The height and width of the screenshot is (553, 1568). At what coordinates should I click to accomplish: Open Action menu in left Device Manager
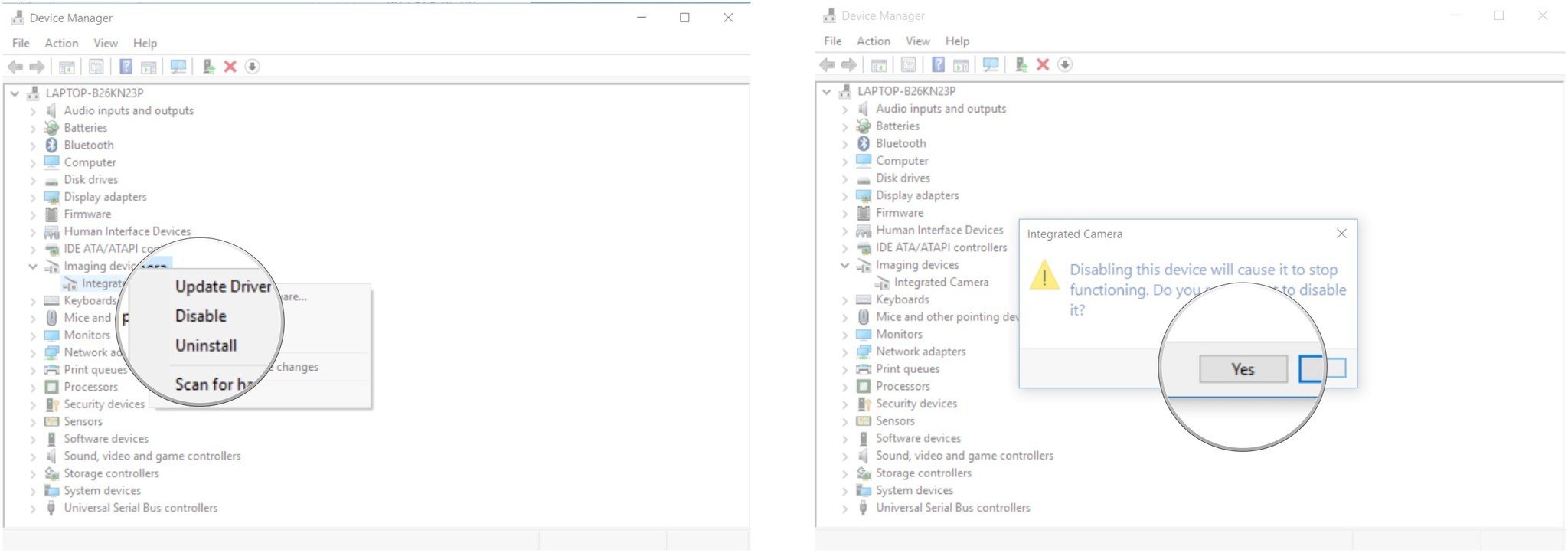[x=61, y=43]
